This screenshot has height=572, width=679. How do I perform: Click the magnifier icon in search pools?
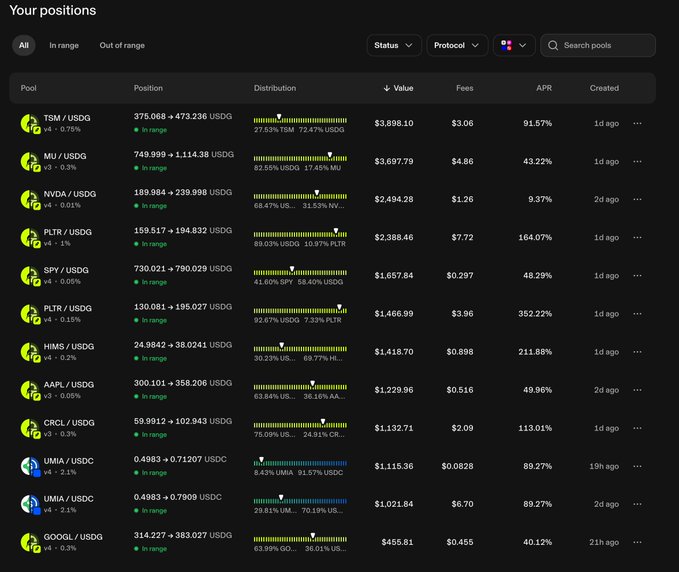[553, 45]
